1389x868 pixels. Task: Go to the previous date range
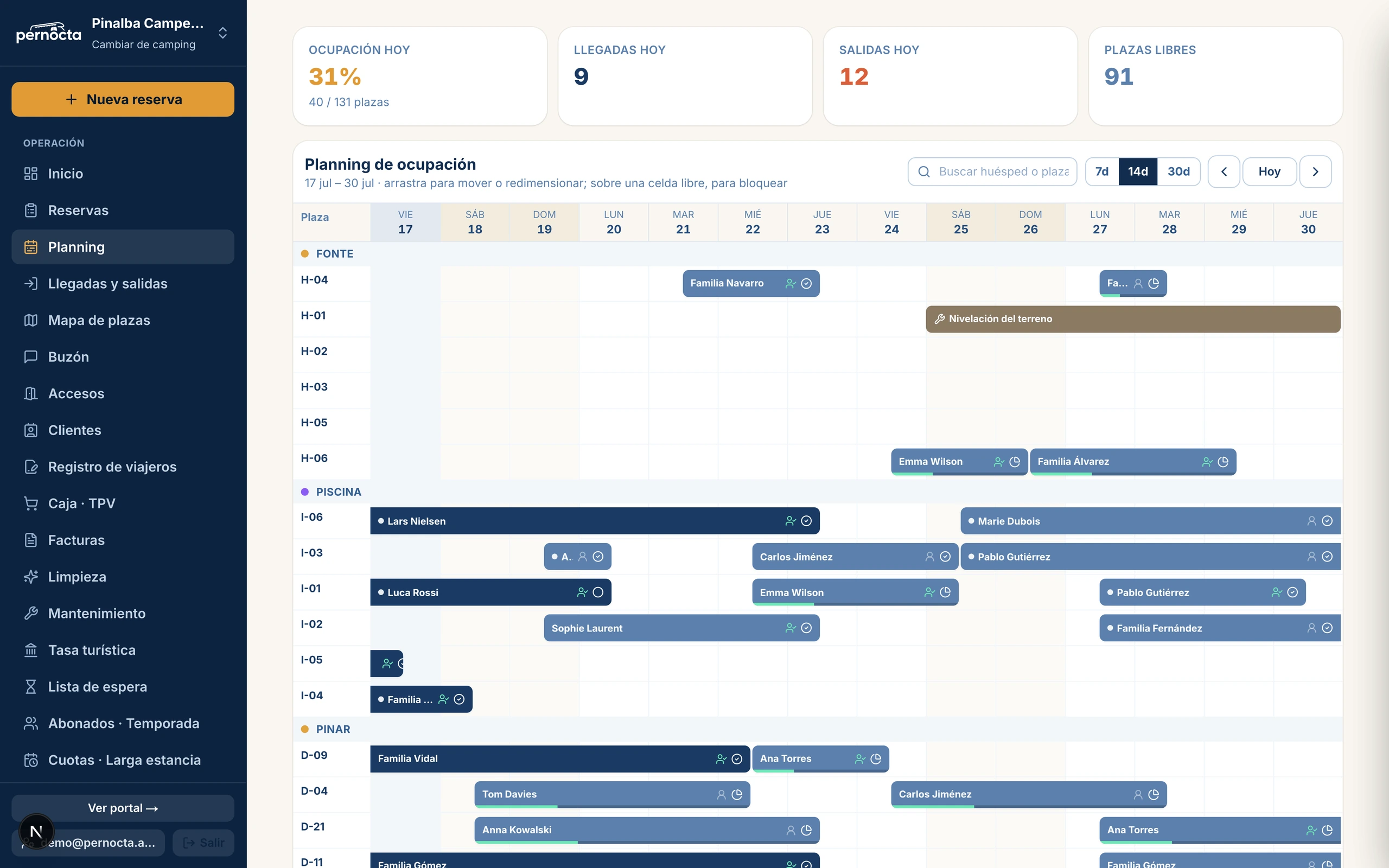[x=1224, y=171]
